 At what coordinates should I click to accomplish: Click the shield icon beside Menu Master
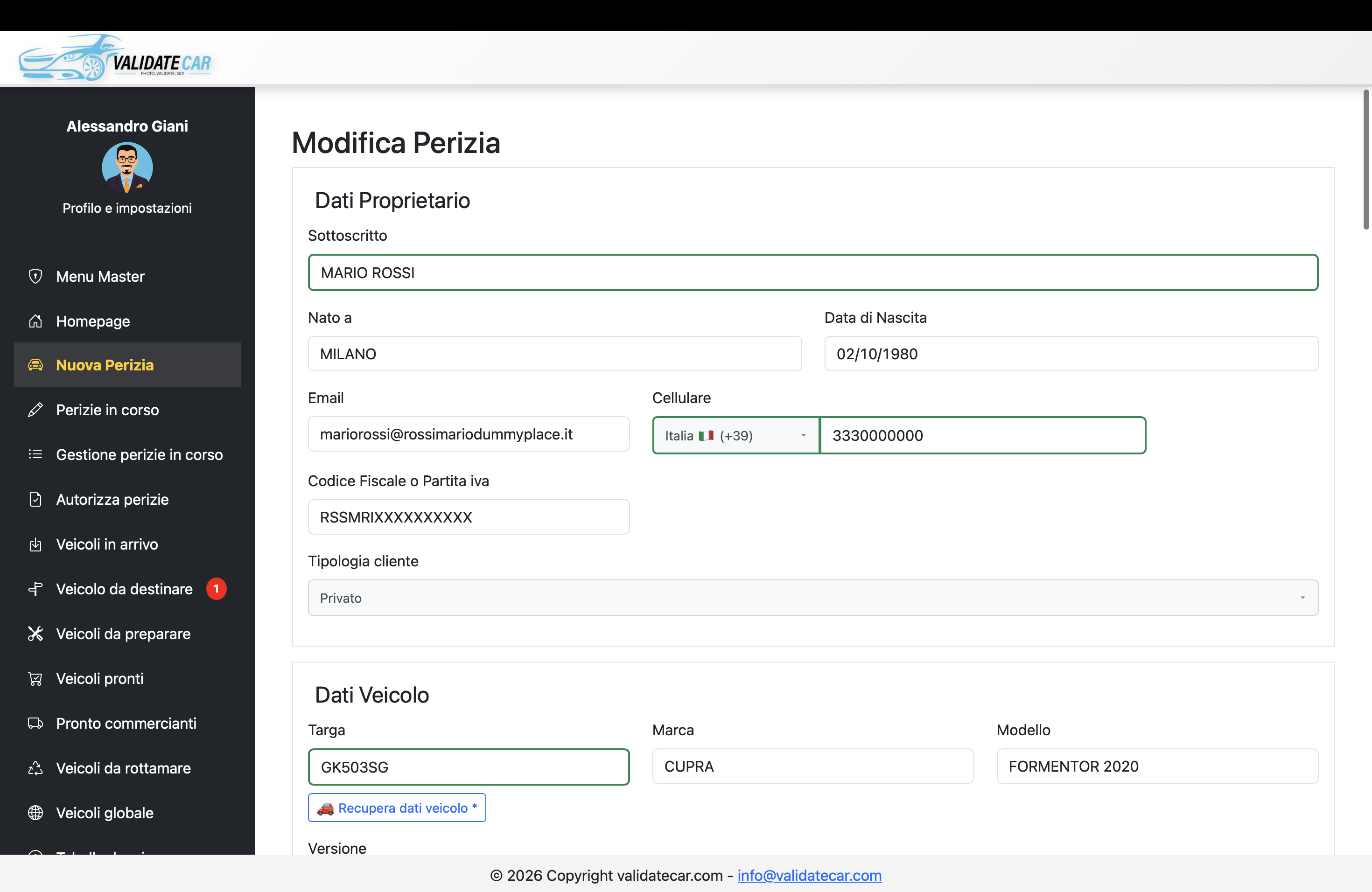[35, 277]
